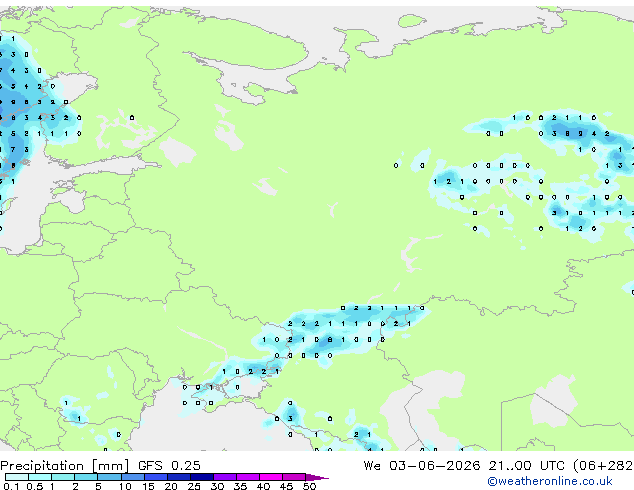Click the 15–20 mm blue legend segment
Screen dimensions: 634x490
point(156,477)
